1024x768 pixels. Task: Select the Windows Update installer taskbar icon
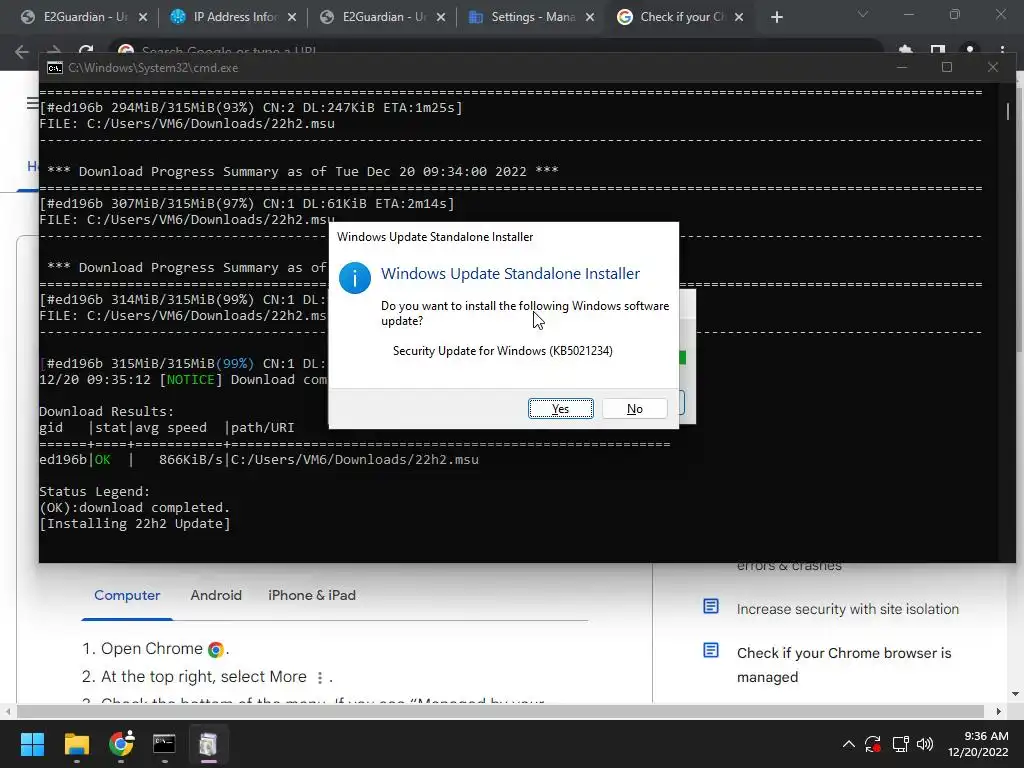point(208,744)
